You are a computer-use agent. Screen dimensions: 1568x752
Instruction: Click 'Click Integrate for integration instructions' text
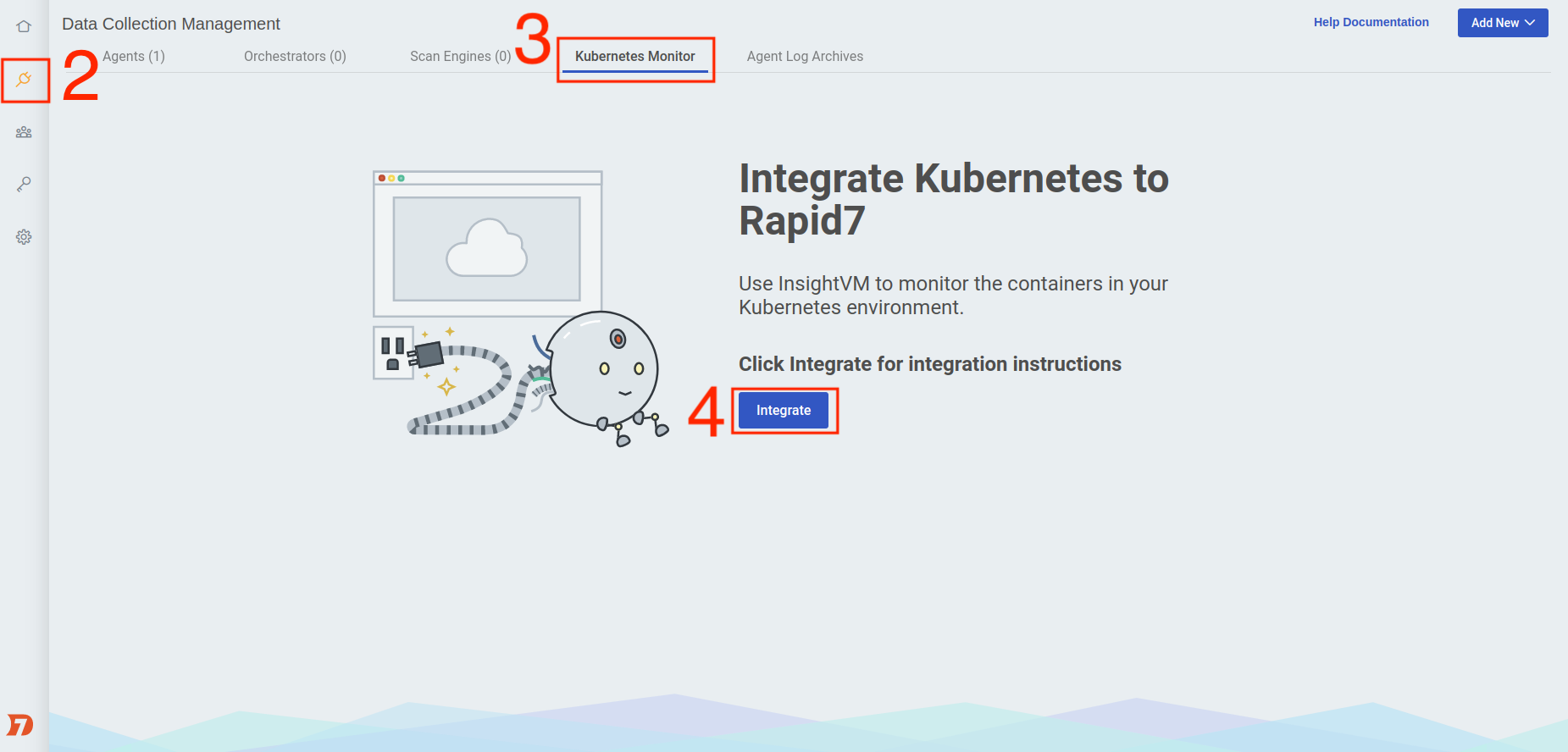tap(930, 364)
